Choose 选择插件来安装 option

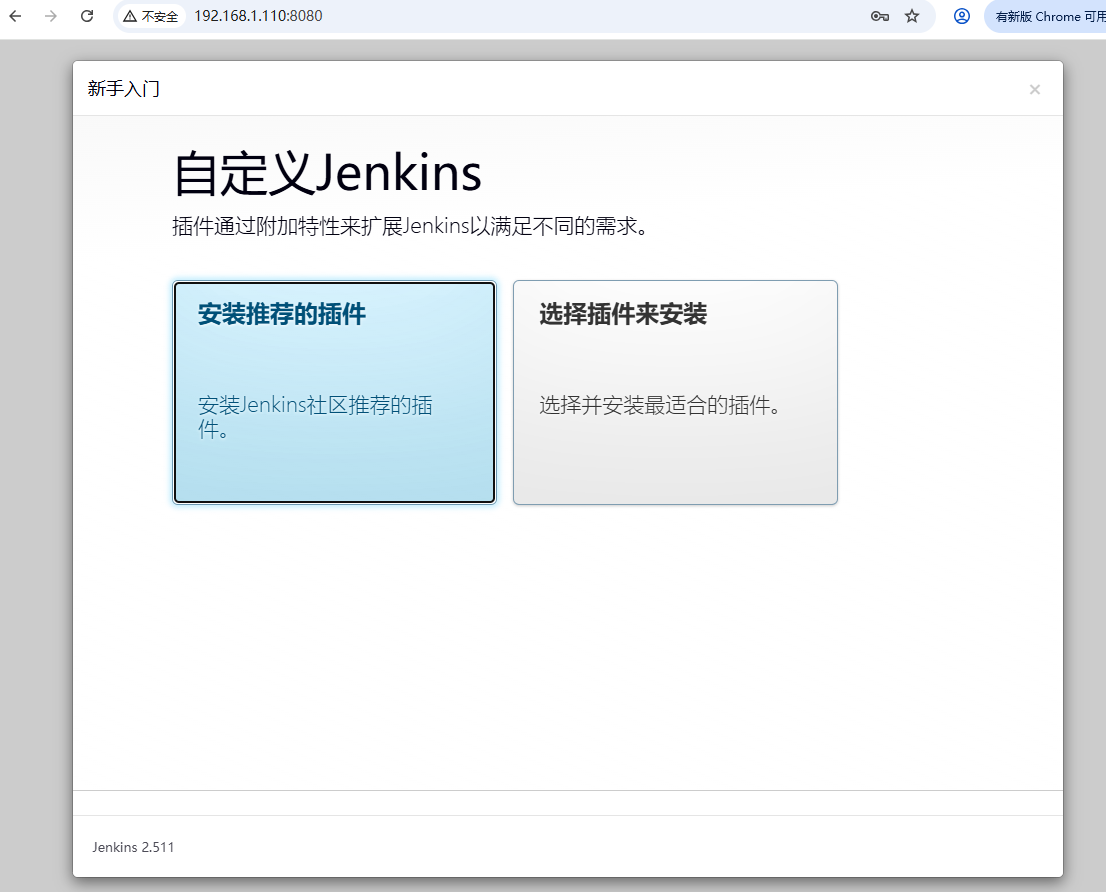pyautogui.click(x=675, y=392)
